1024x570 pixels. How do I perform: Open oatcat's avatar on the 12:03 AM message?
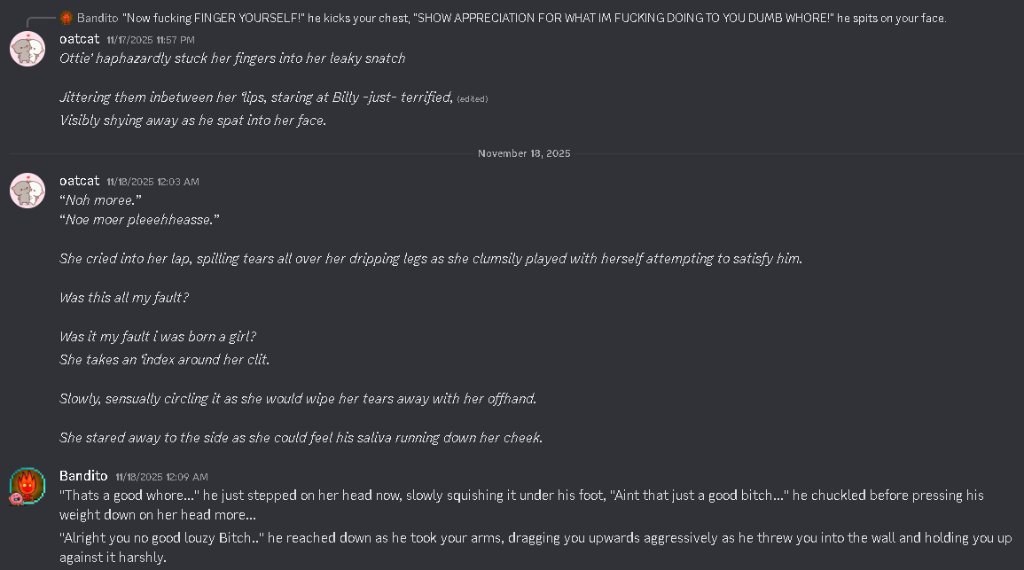27,191
